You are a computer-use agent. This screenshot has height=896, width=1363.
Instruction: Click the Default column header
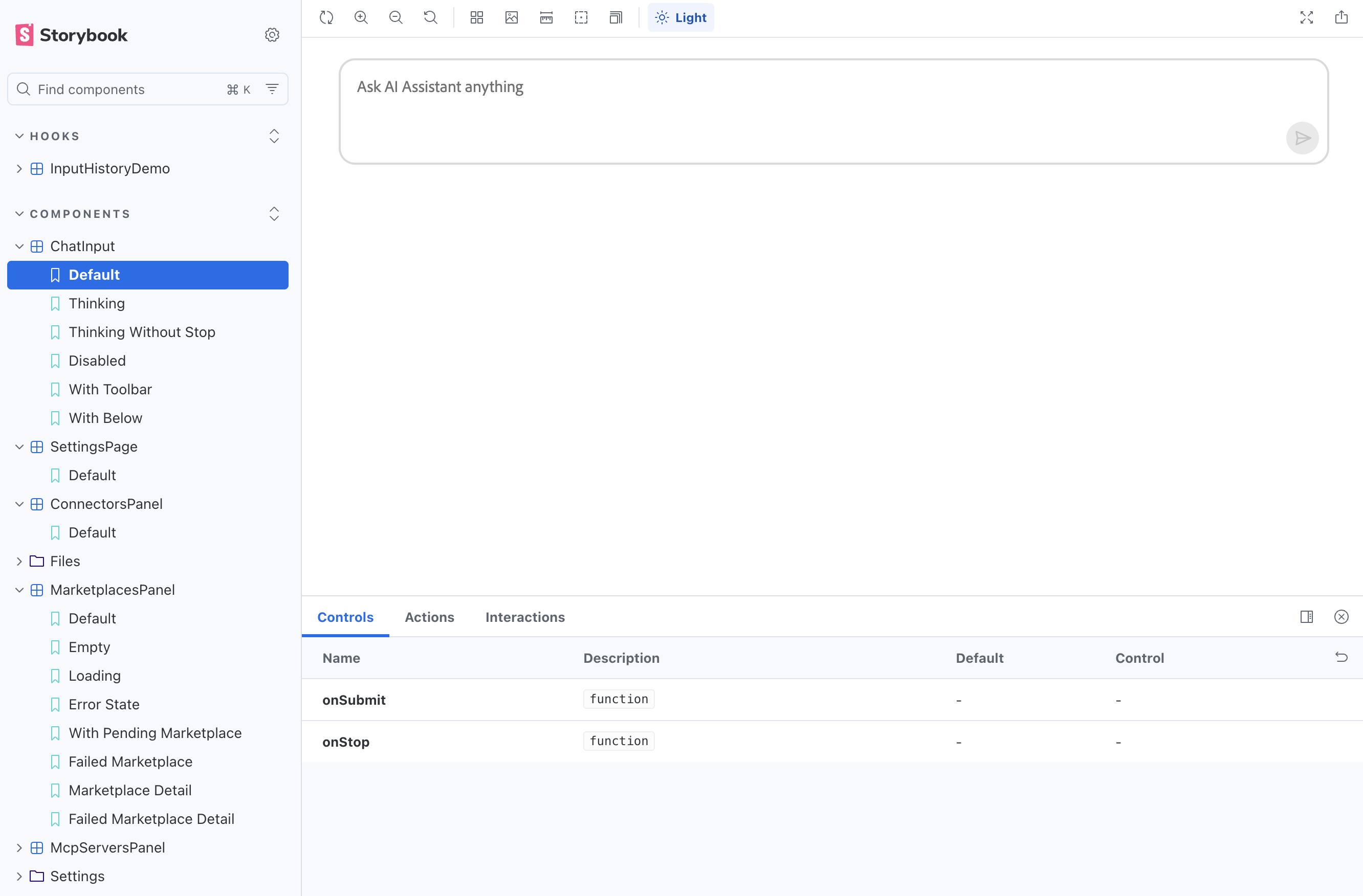coord(979,658)
